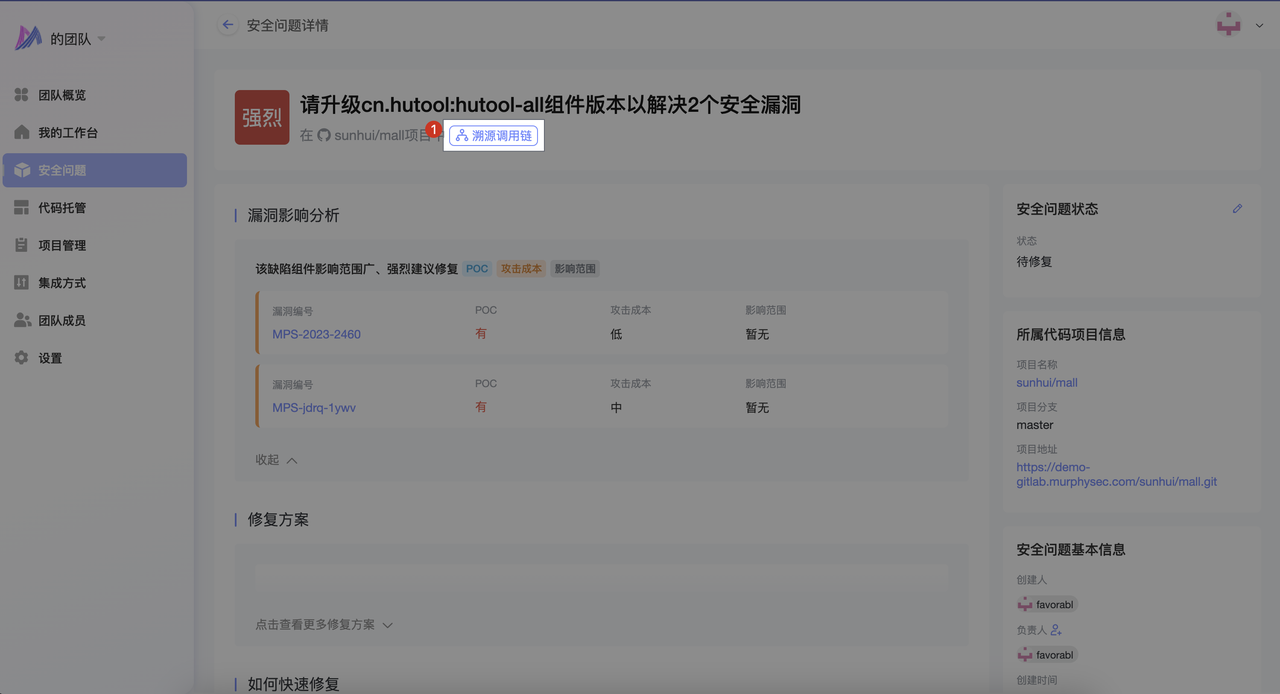Click the back arrow icon

(x=228, y=25)
